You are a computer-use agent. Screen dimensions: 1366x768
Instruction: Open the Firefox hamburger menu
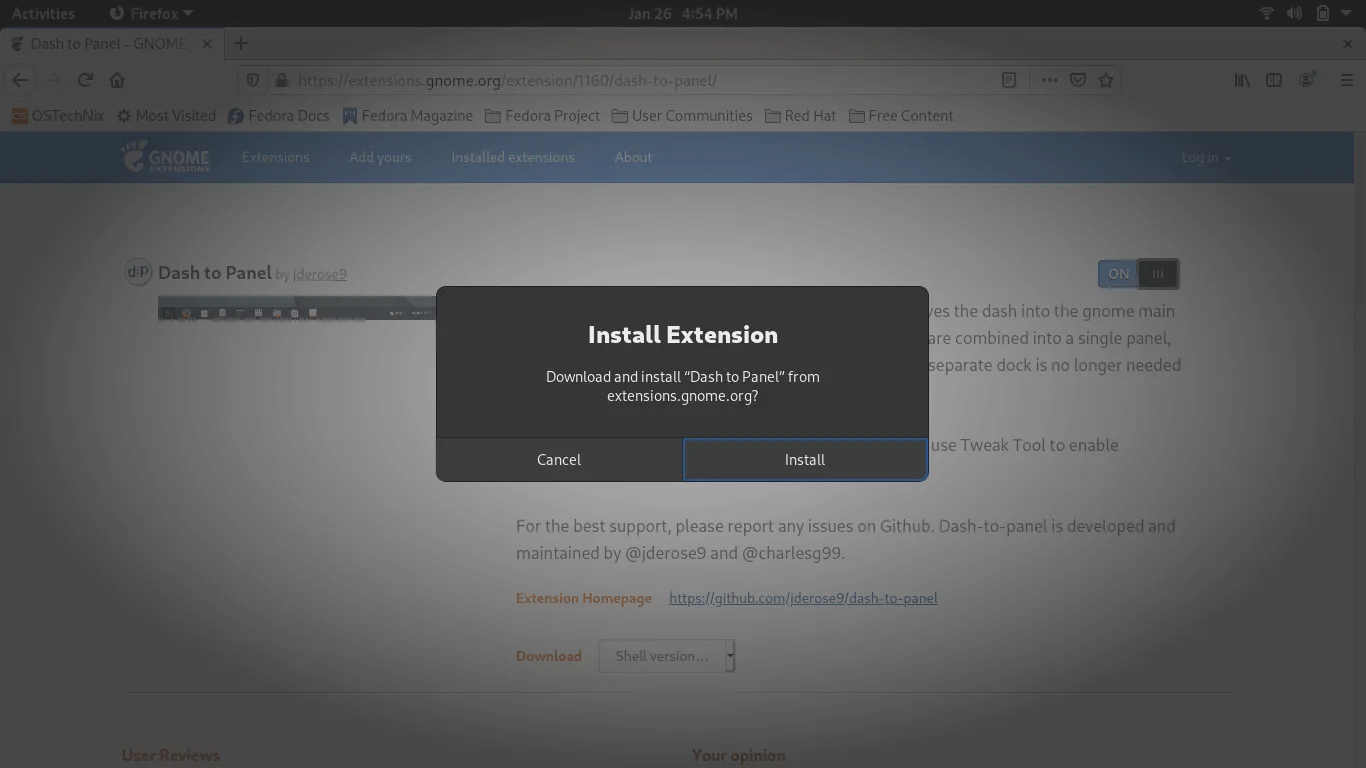click(x=1345, y=80)
